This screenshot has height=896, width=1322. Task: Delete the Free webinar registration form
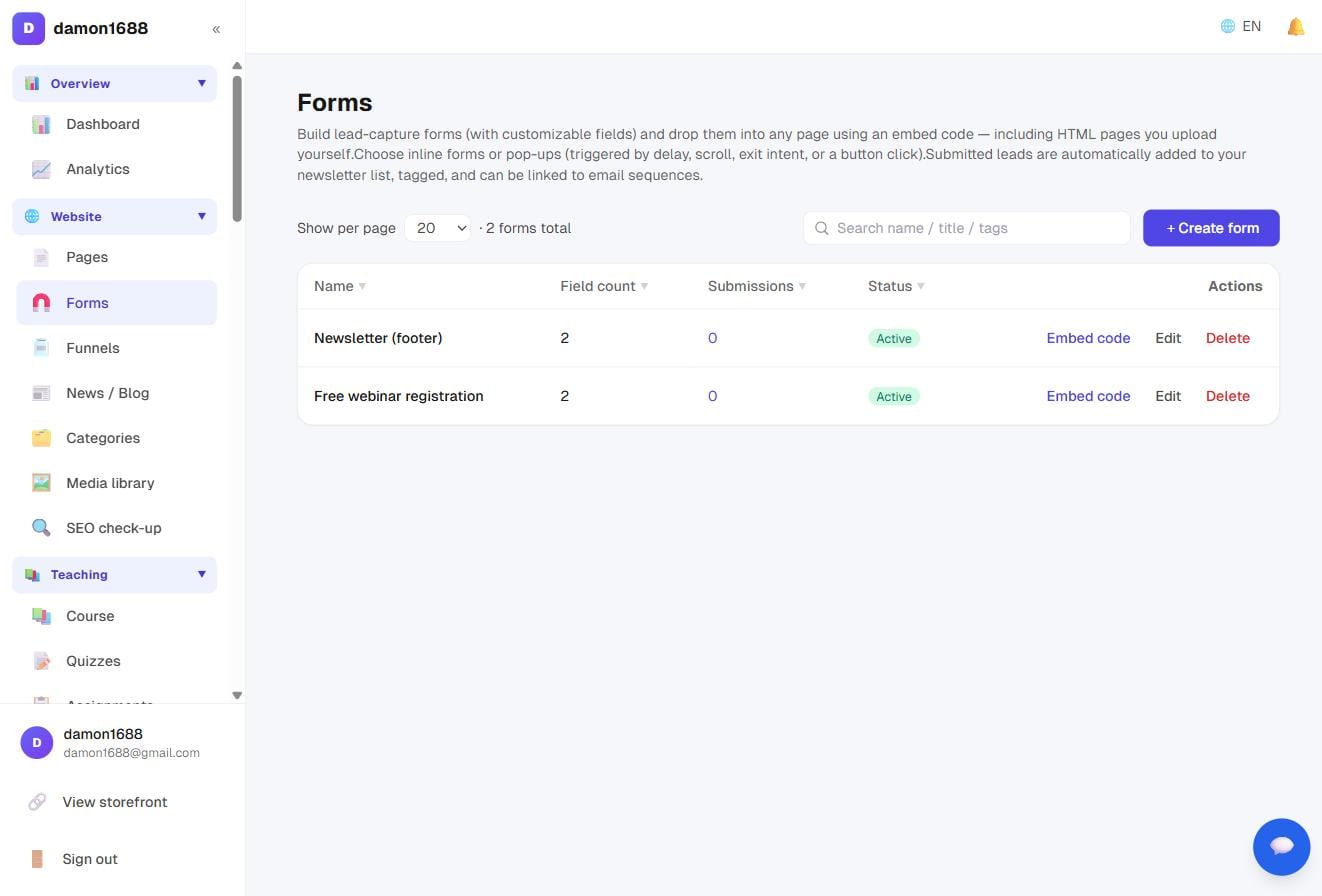[x=1228, y=396]
